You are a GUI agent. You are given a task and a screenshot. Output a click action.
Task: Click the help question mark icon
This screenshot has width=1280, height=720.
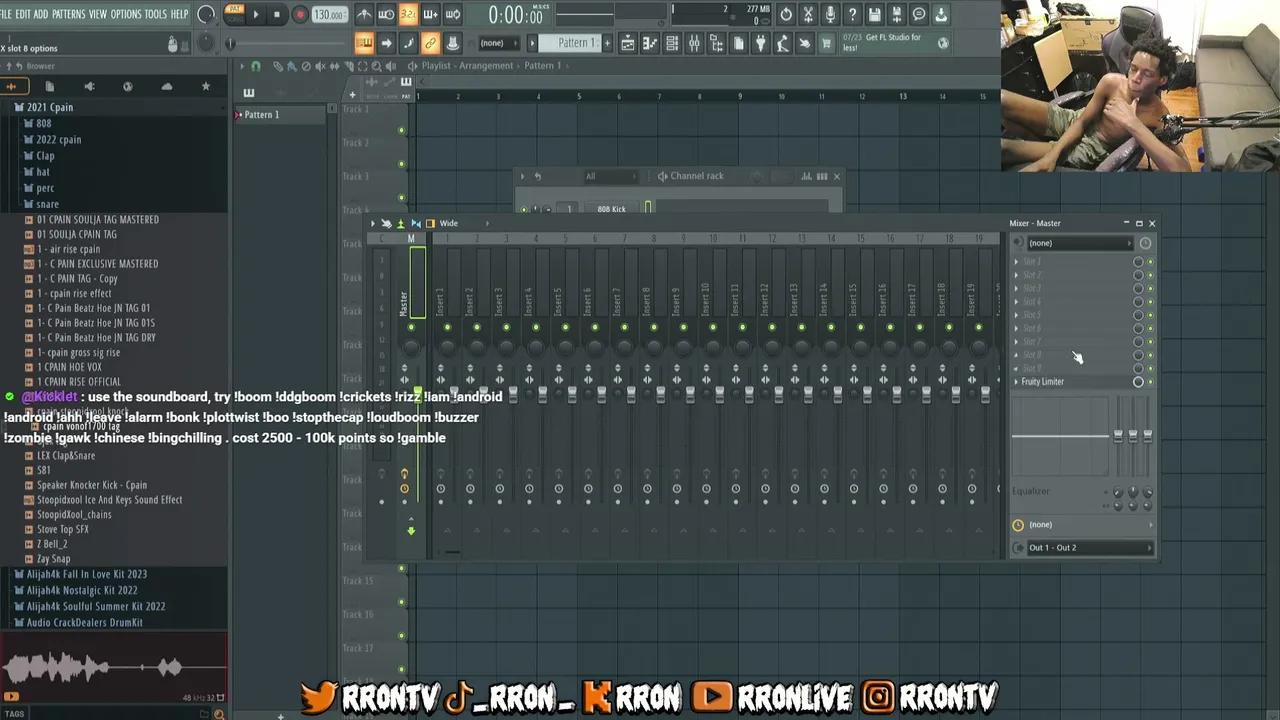(852, 14)
